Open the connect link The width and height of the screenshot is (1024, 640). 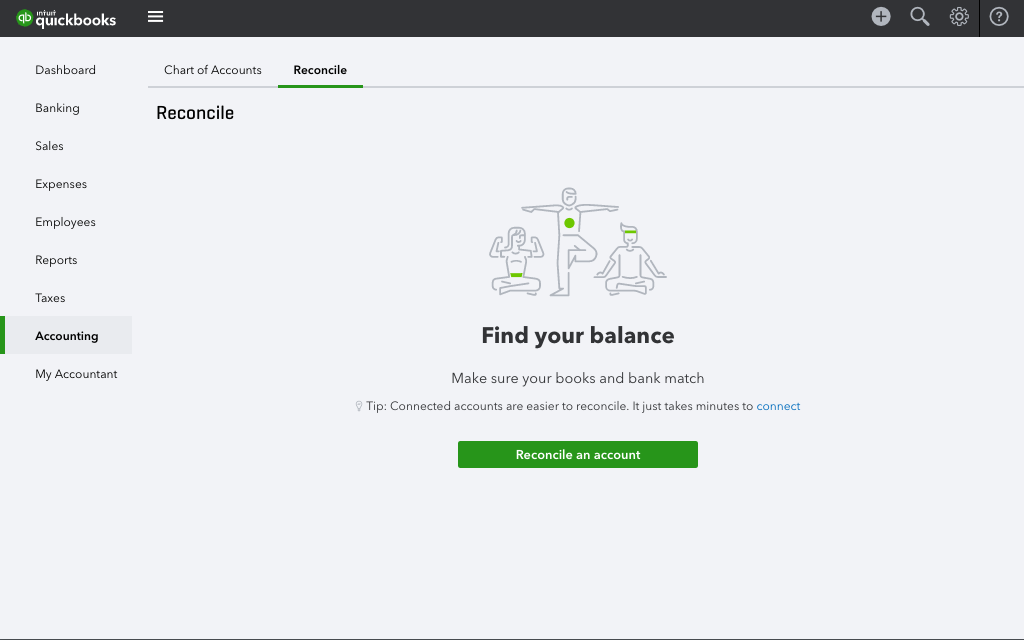779,406
